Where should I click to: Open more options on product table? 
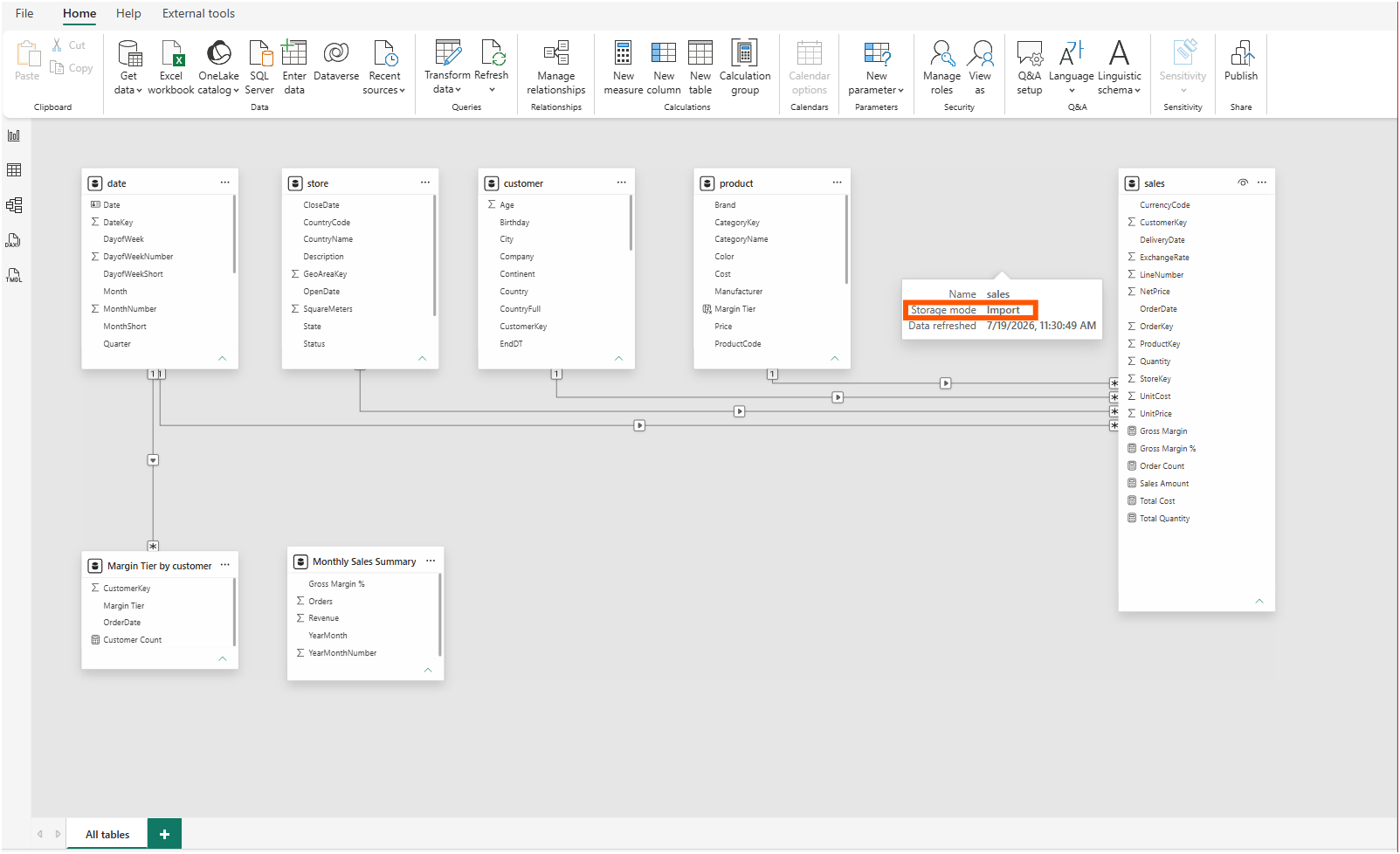point(837,183)
